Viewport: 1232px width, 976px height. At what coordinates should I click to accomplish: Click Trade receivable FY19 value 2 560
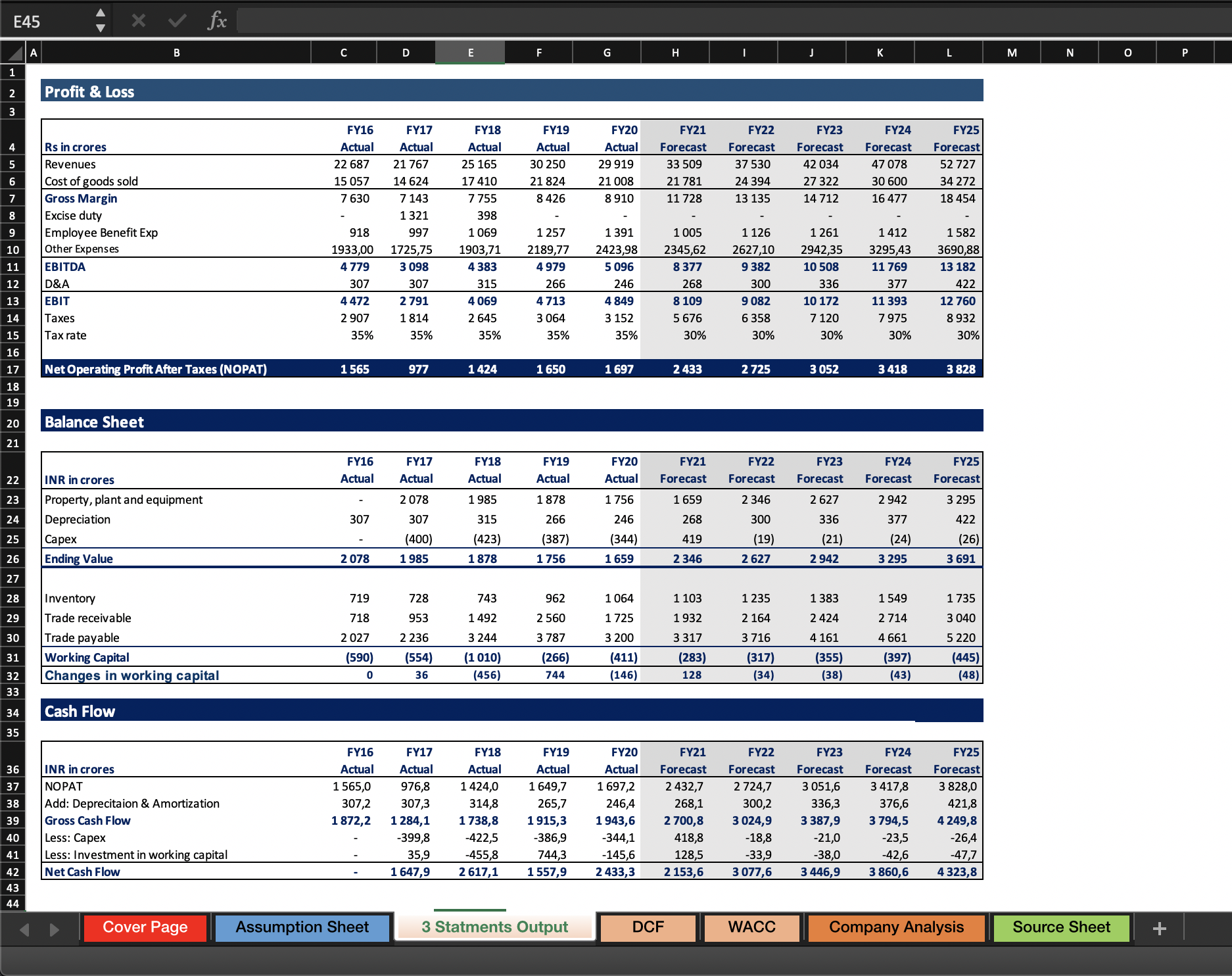551,618
